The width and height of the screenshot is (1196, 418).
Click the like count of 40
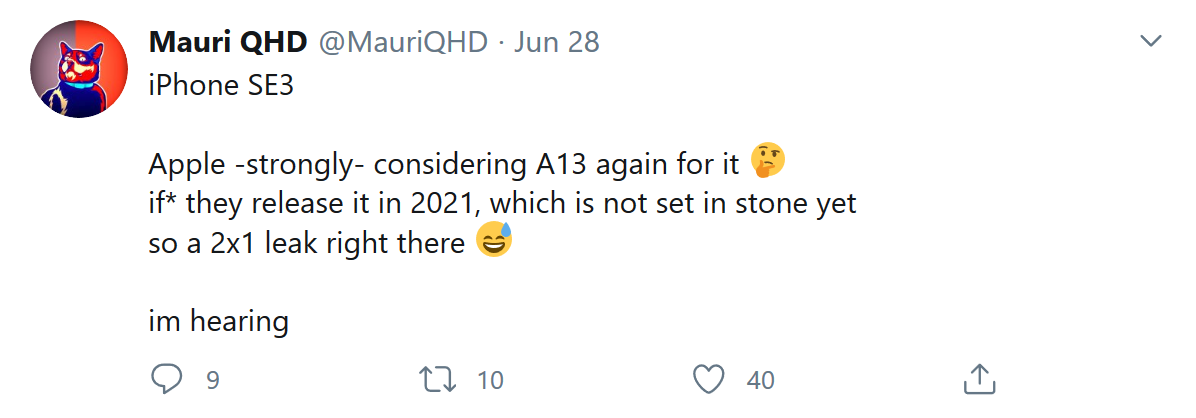tap(760, 380)
